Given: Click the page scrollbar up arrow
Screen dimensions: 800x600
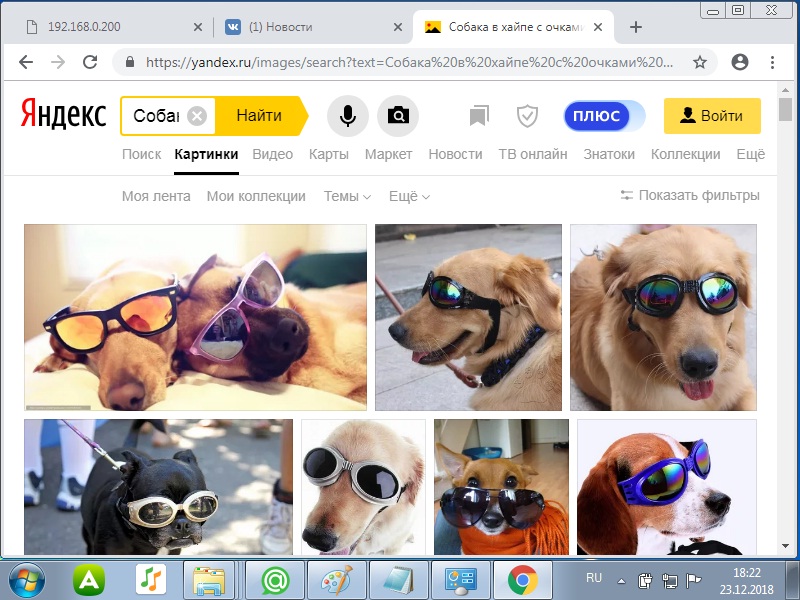Looking at the screenshot, I should (x=785, y=89).
